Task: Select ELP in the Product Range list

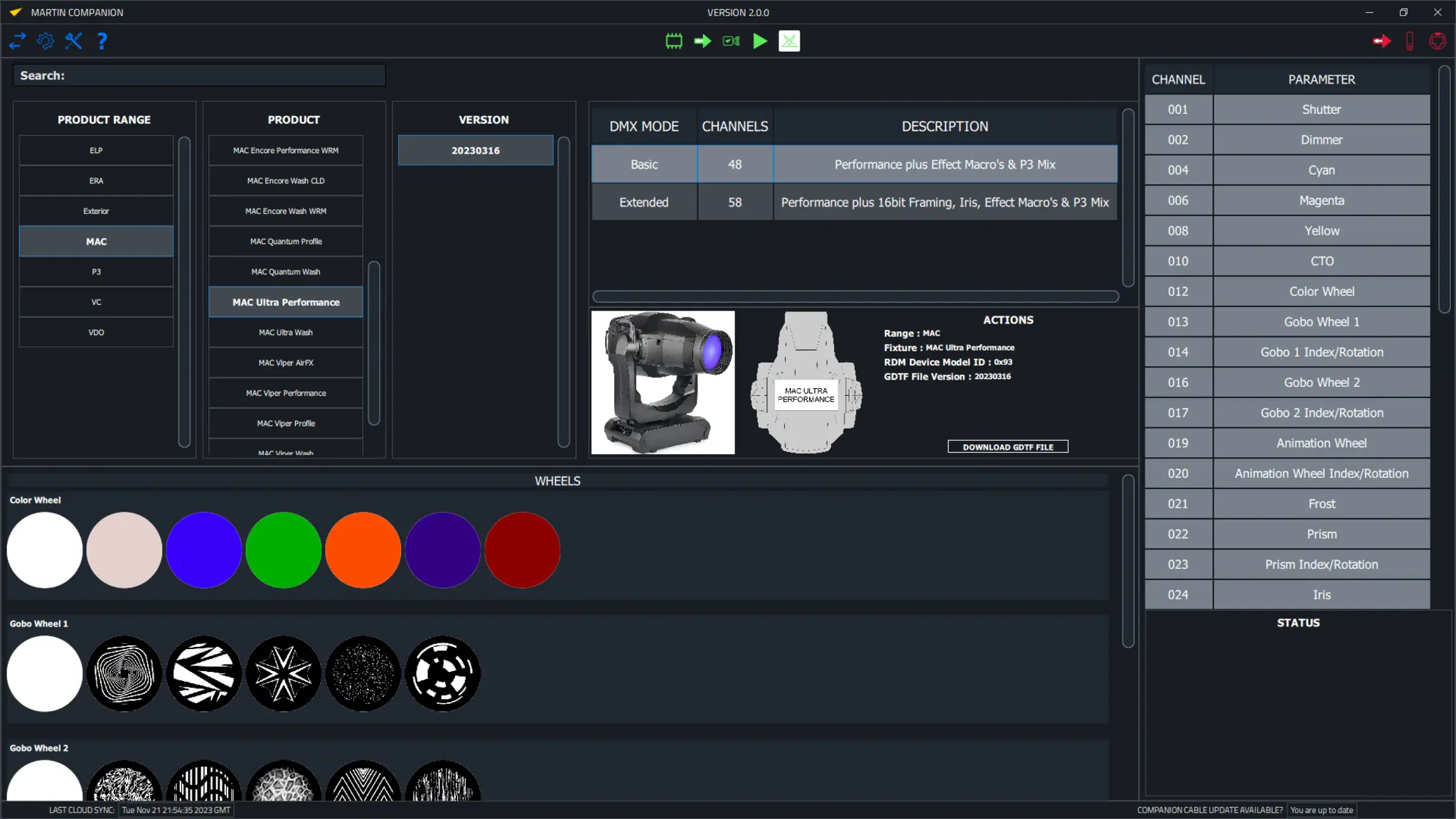Action: point(96,151)
